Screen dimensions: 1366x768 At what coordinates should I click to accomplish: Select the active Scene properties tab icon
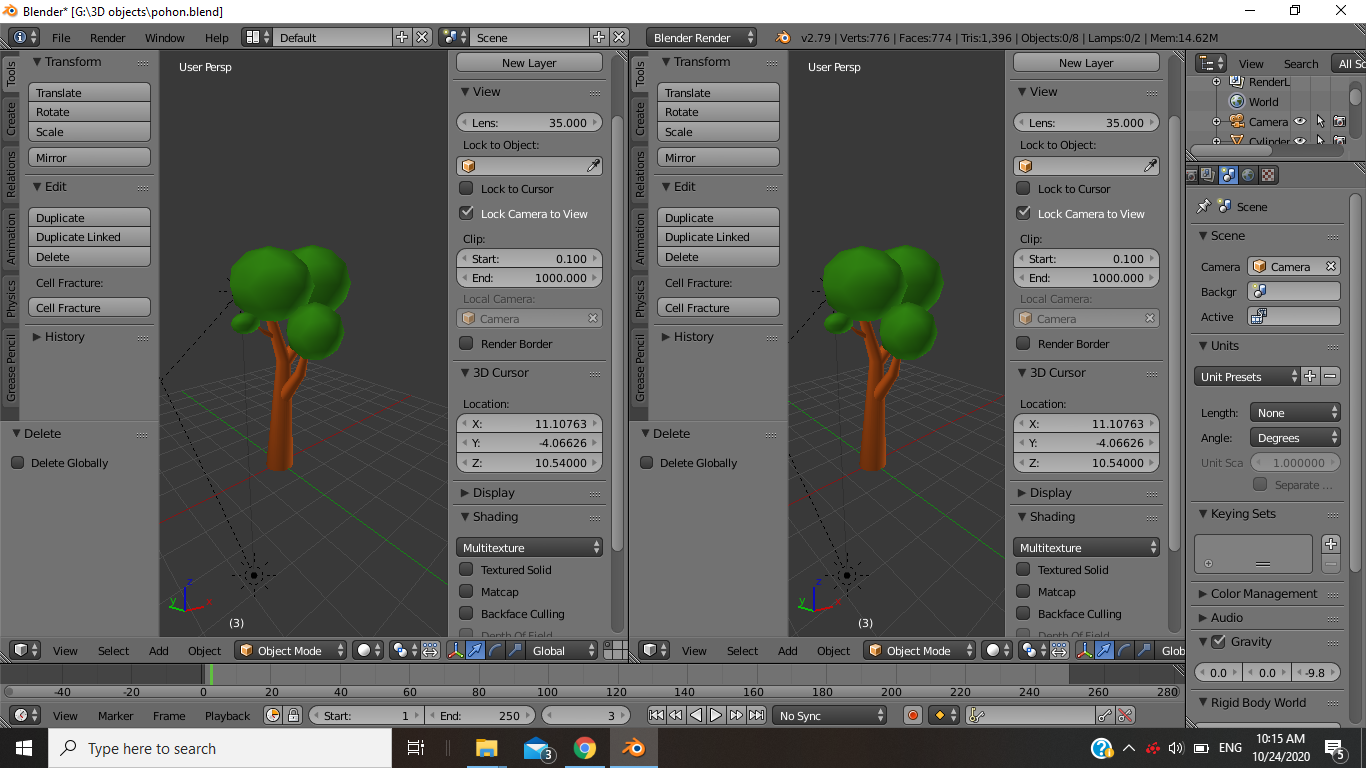point(1228,175)
